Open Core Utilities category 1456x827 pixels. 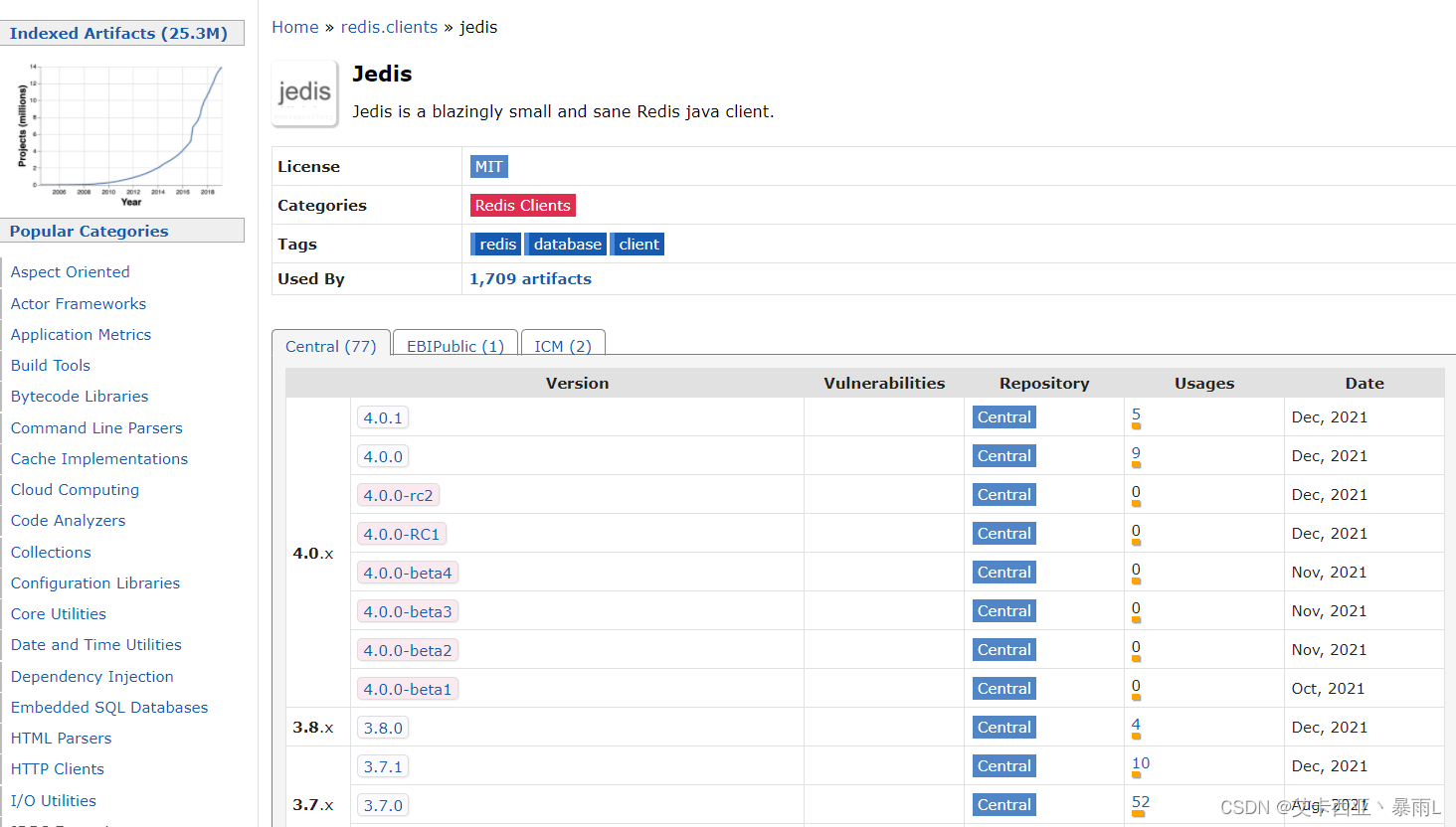click(59, 614)
